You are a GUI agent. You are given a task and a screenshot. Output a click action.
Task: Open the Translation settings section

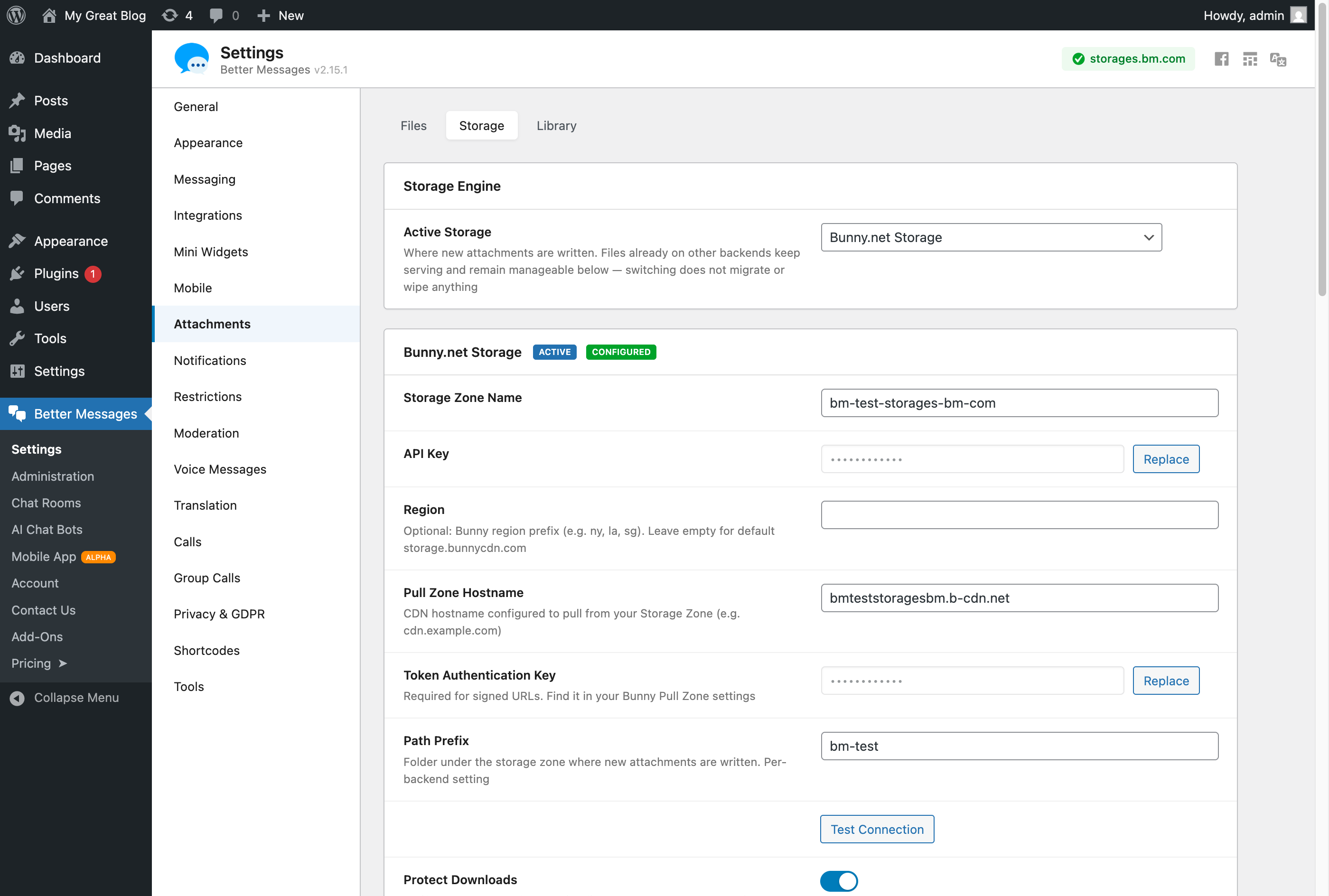coord(256,505)
